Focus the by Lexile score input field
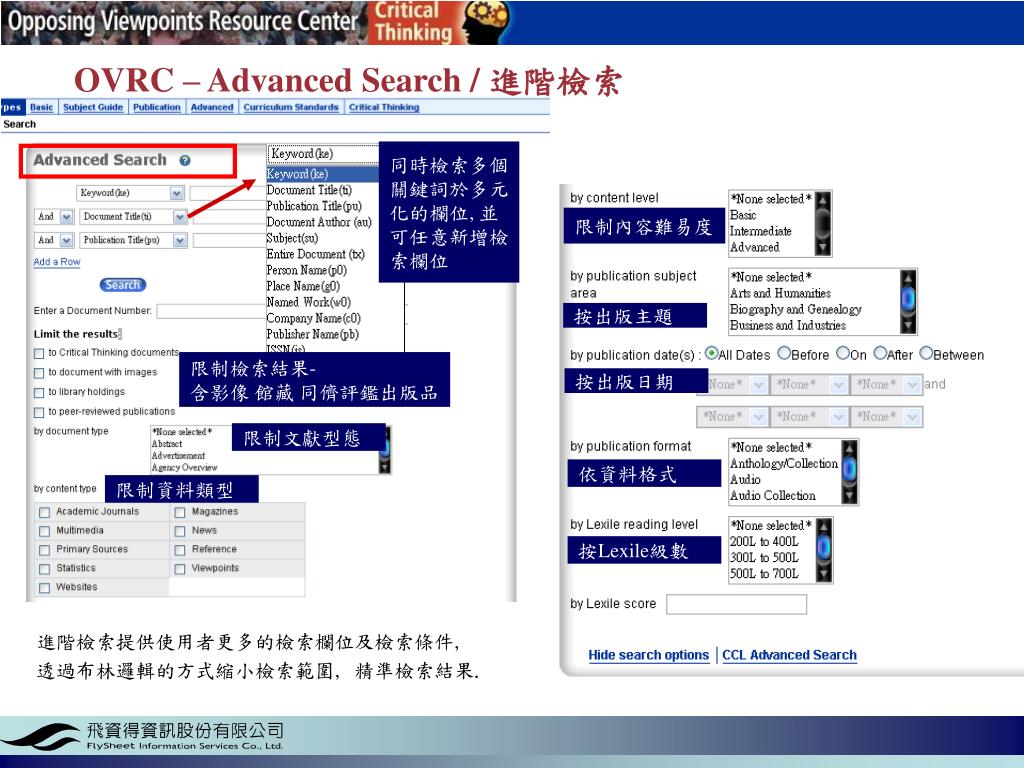Screen dimensions: 1024x768 pyautogui.click(x=736, y=604)
